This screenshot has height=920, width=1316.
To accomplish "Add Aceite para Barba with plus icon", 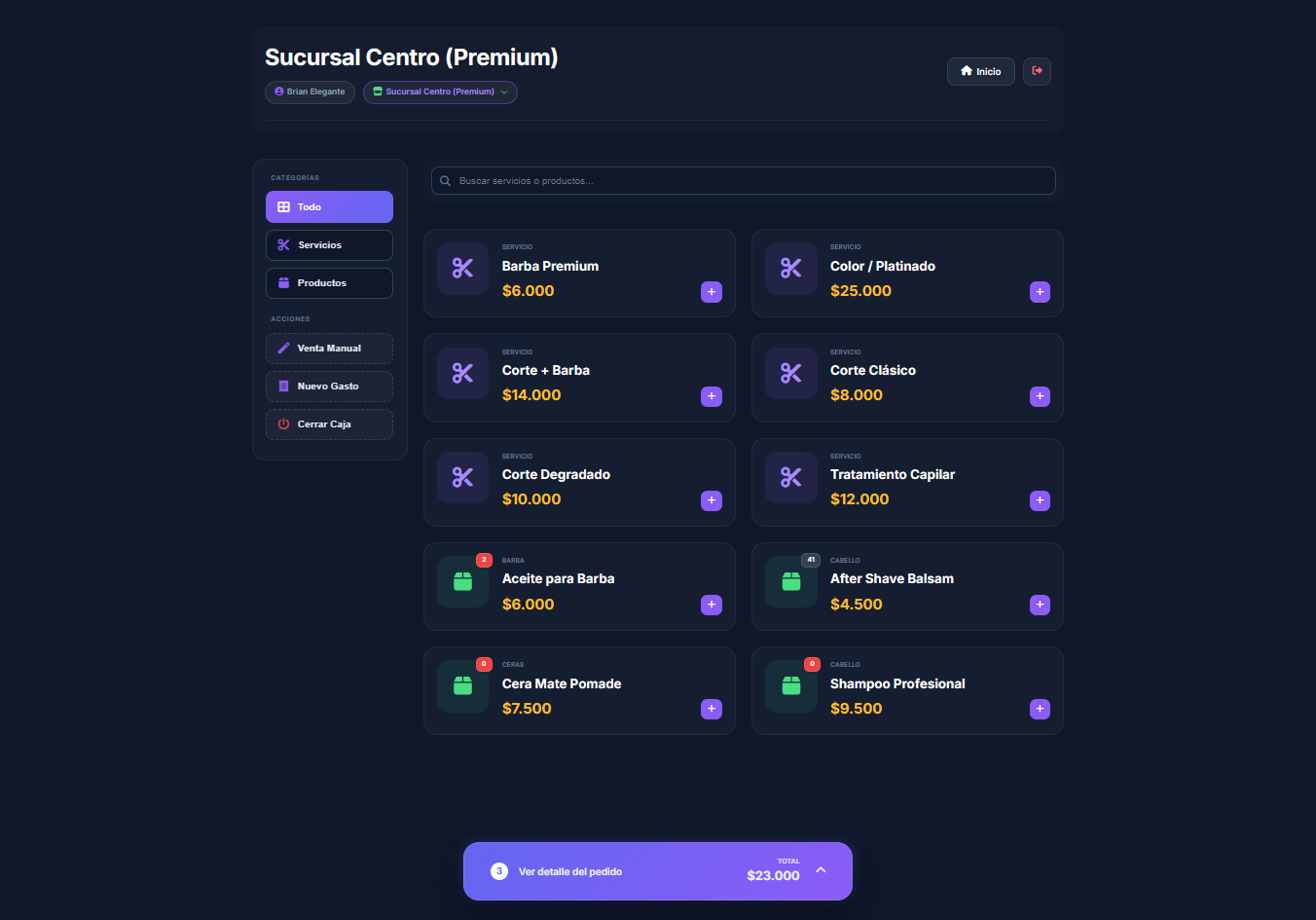I will coord(712,605).
